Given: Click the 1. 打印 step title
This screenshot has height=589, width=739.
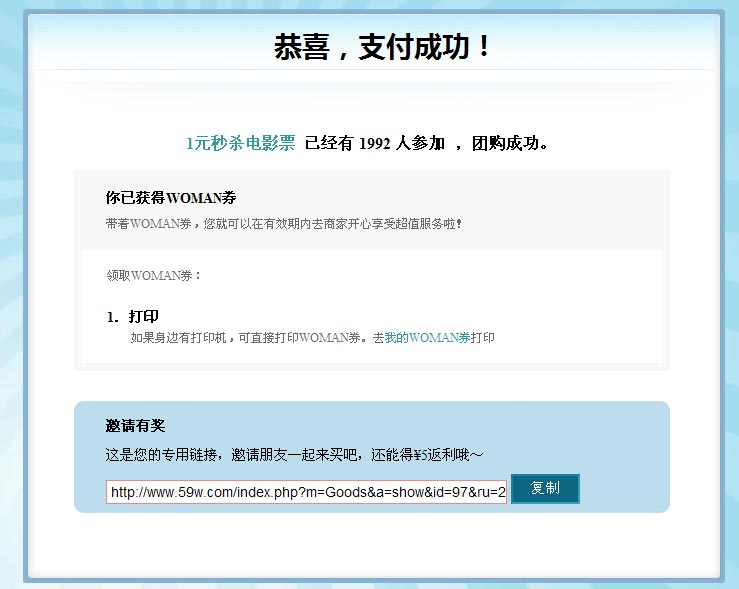Looking at the screenshot, I should pos(132,316).
